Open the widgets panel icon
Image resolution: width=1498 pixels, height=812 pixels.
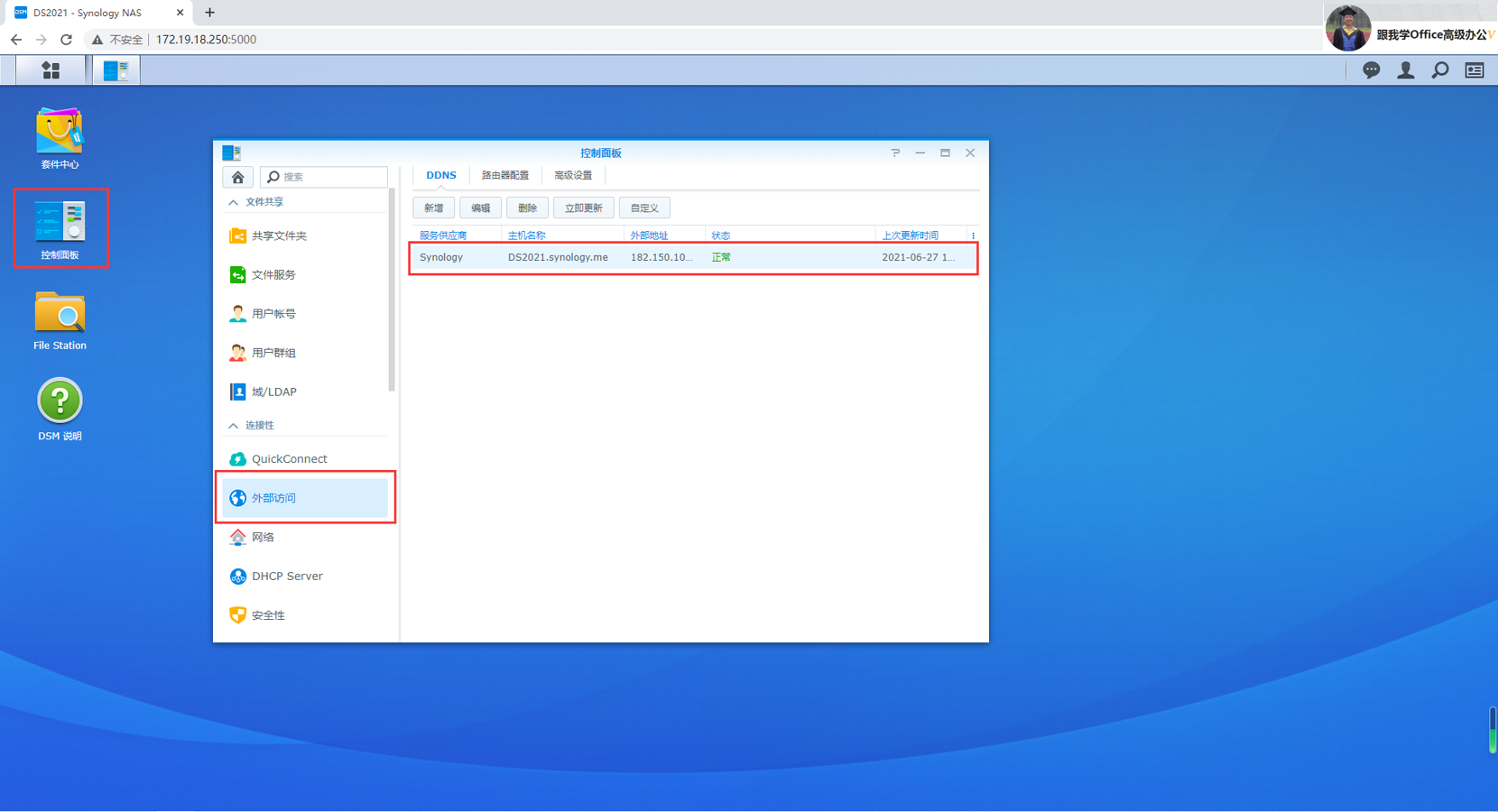tap(1475, 70)
